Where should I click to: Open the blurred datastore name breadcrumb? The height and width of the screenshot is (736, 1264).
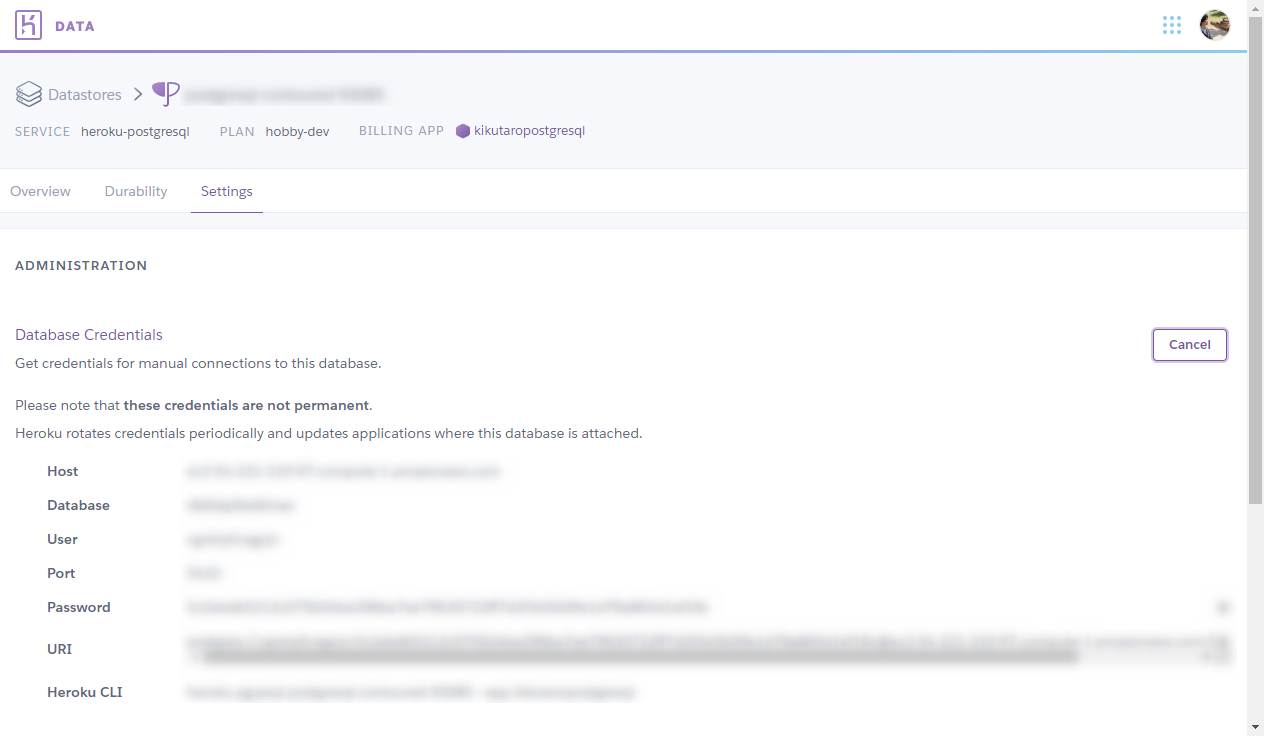click(286, 95)
